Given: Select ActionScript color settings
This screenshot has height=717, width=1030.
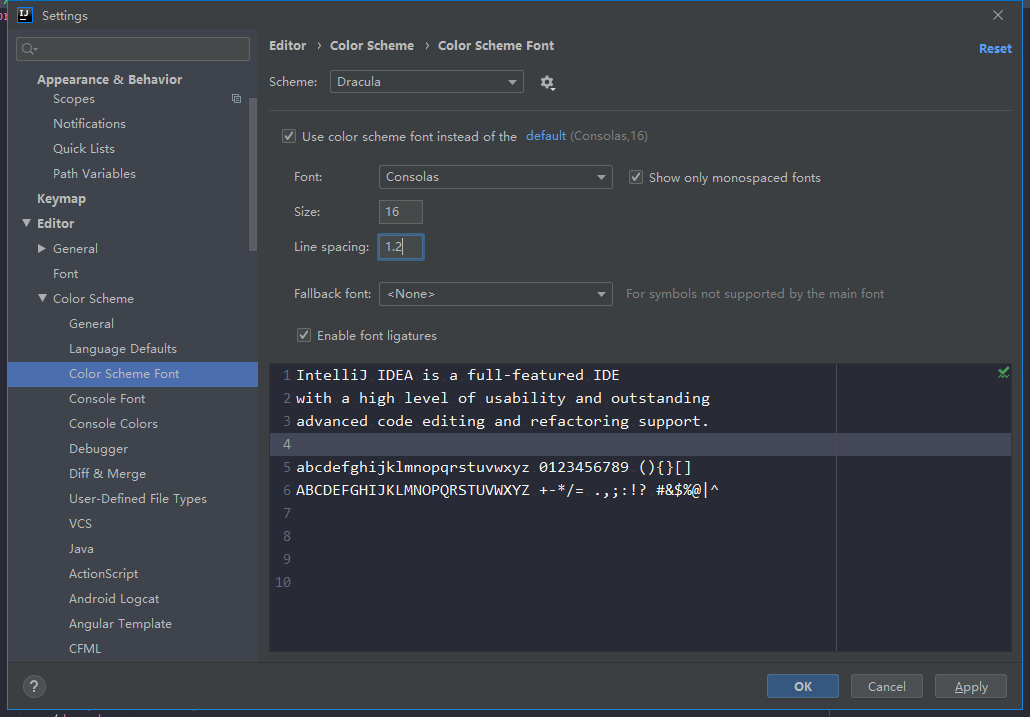Looking at the screenshot, I should click(104, 573).
